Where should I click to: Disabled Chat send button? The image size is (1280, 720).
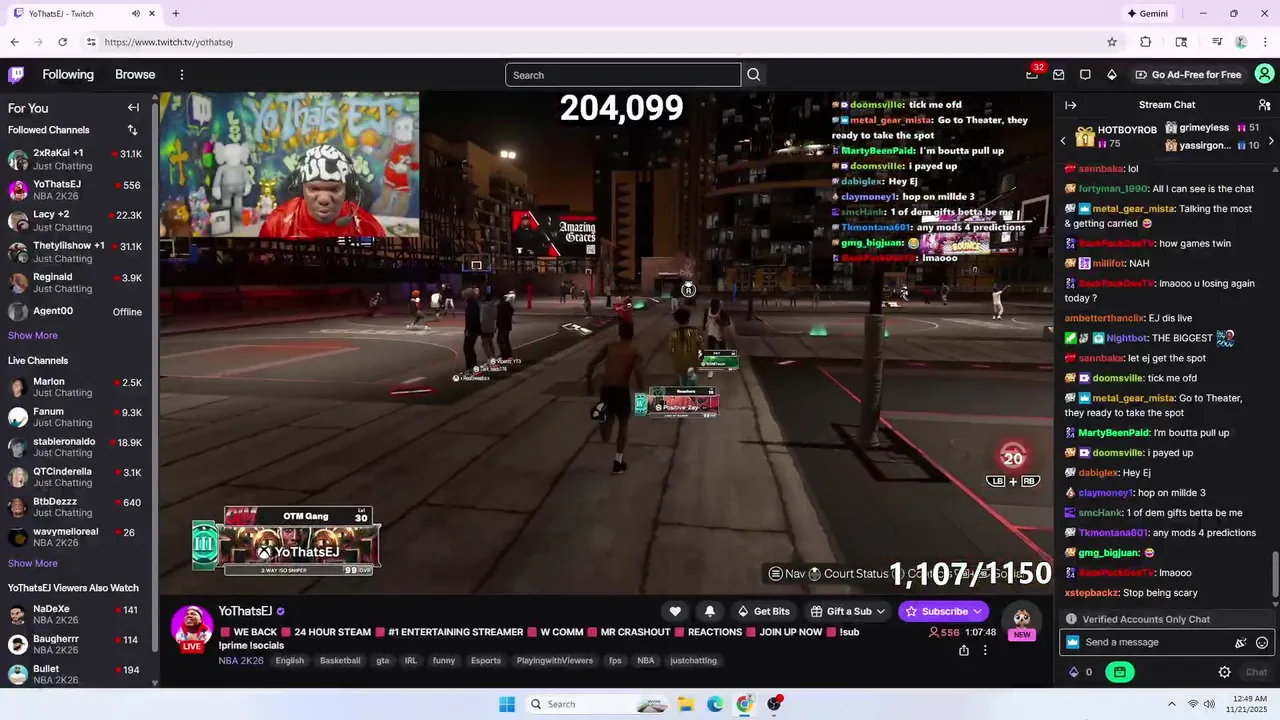tap(1256, 672)
